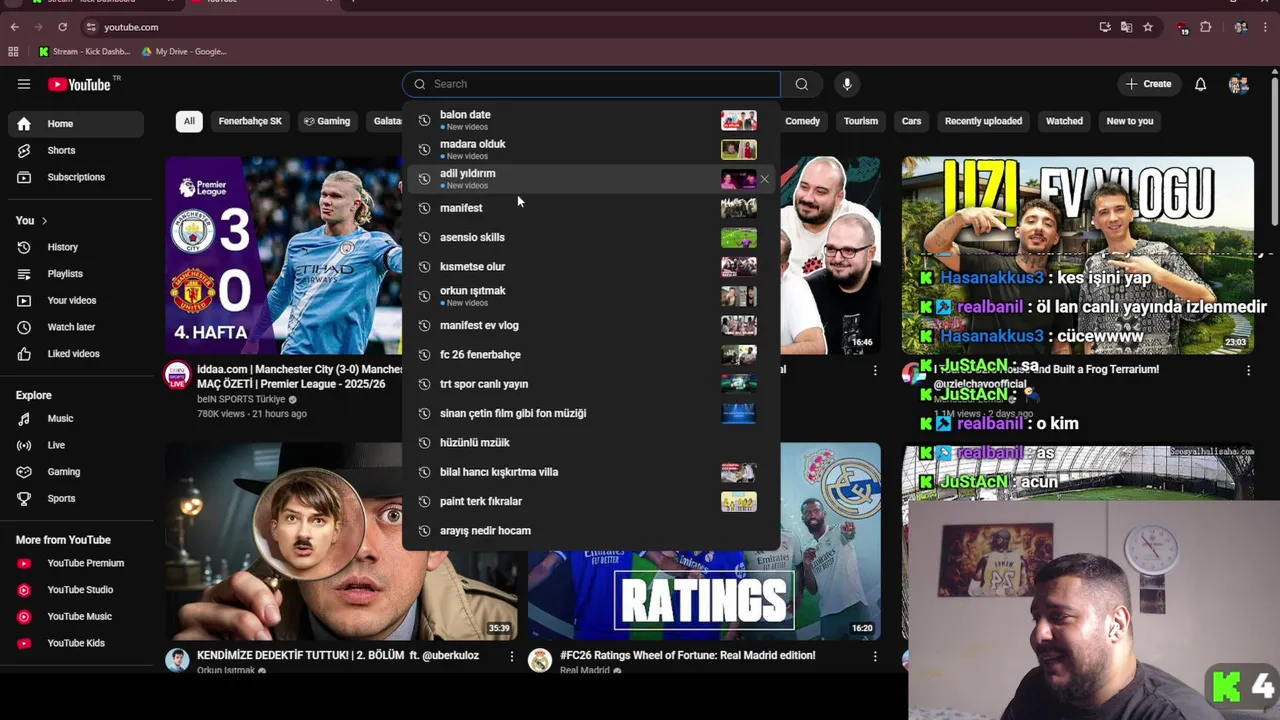Open the account avatar menu
Viewport: 1280px width, 720px height.
pos(1238,84)
